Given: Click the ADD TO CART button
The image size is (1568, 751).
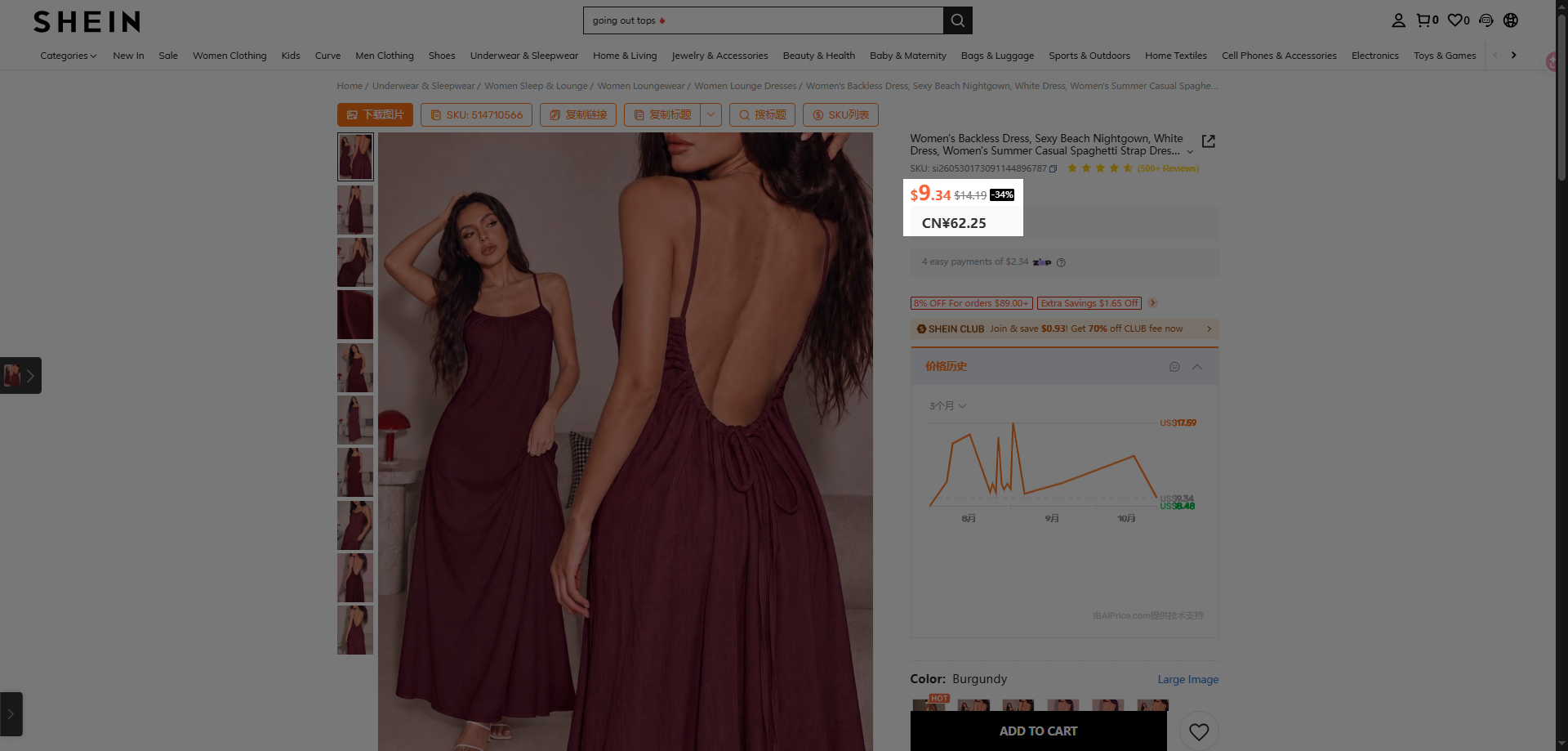Looking at the screenshot, I should tap(1038, 731).
